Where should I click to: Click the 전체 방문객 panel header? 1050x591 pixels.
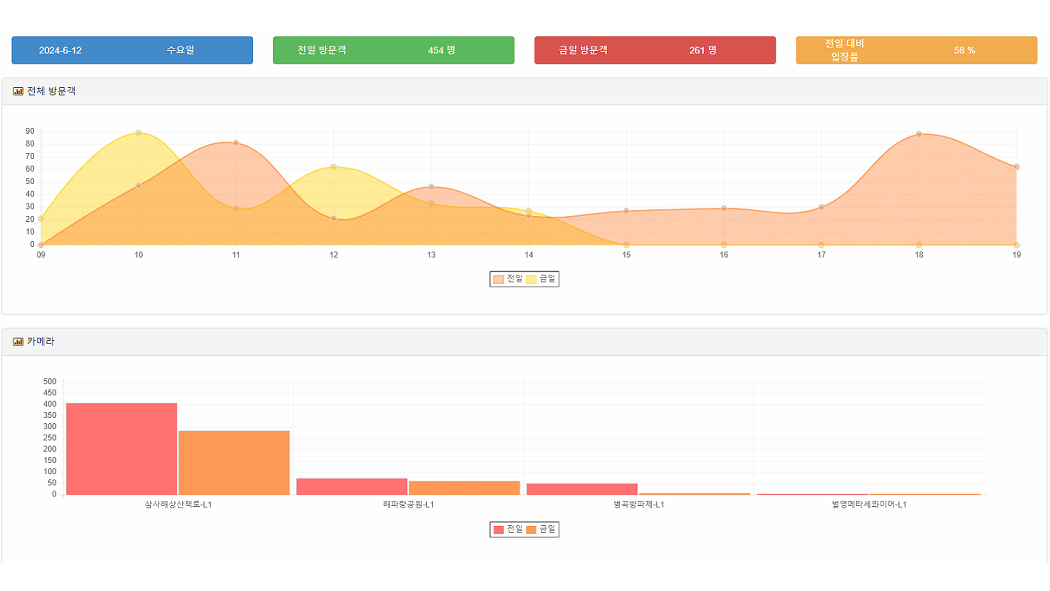[524, 92]
